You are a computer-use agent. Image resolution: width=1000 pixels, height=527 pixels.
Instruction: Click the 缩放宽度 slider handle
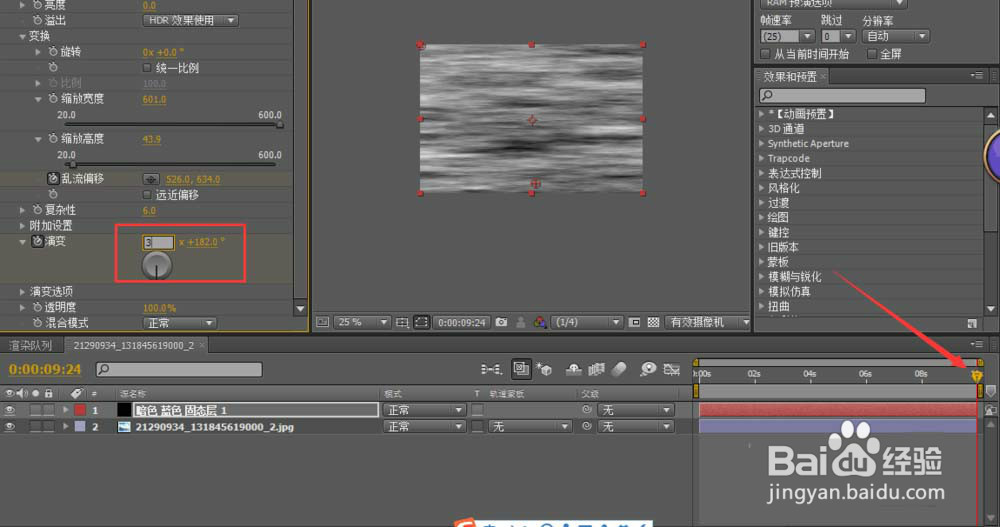[279, 124]
